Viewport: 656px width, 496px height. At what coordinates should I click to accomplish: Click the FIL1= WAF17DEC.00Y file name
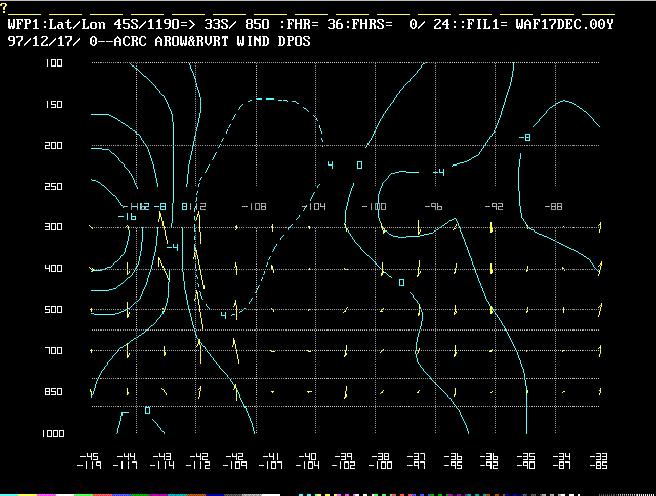click(x=540, y=24)
